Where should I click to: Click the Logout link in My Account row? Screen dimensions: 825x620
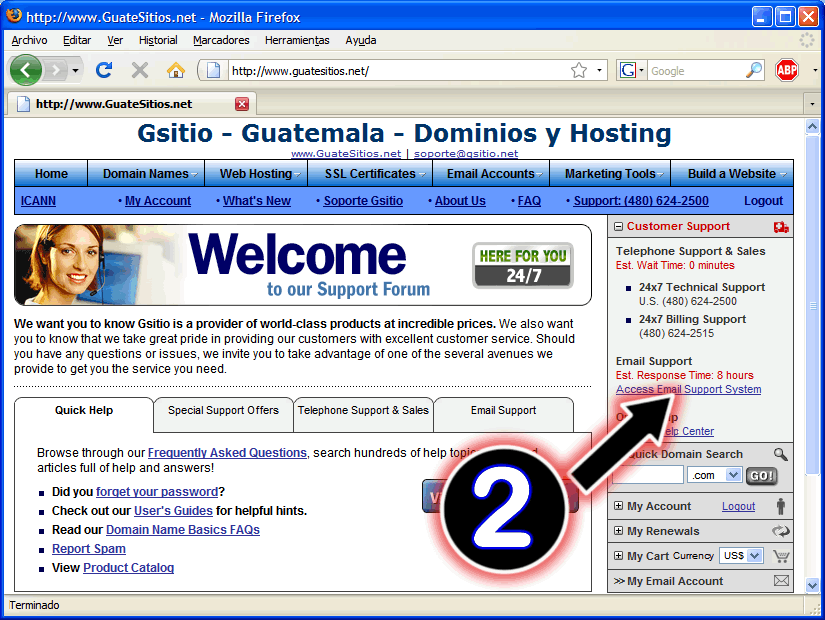click(738, 506)
